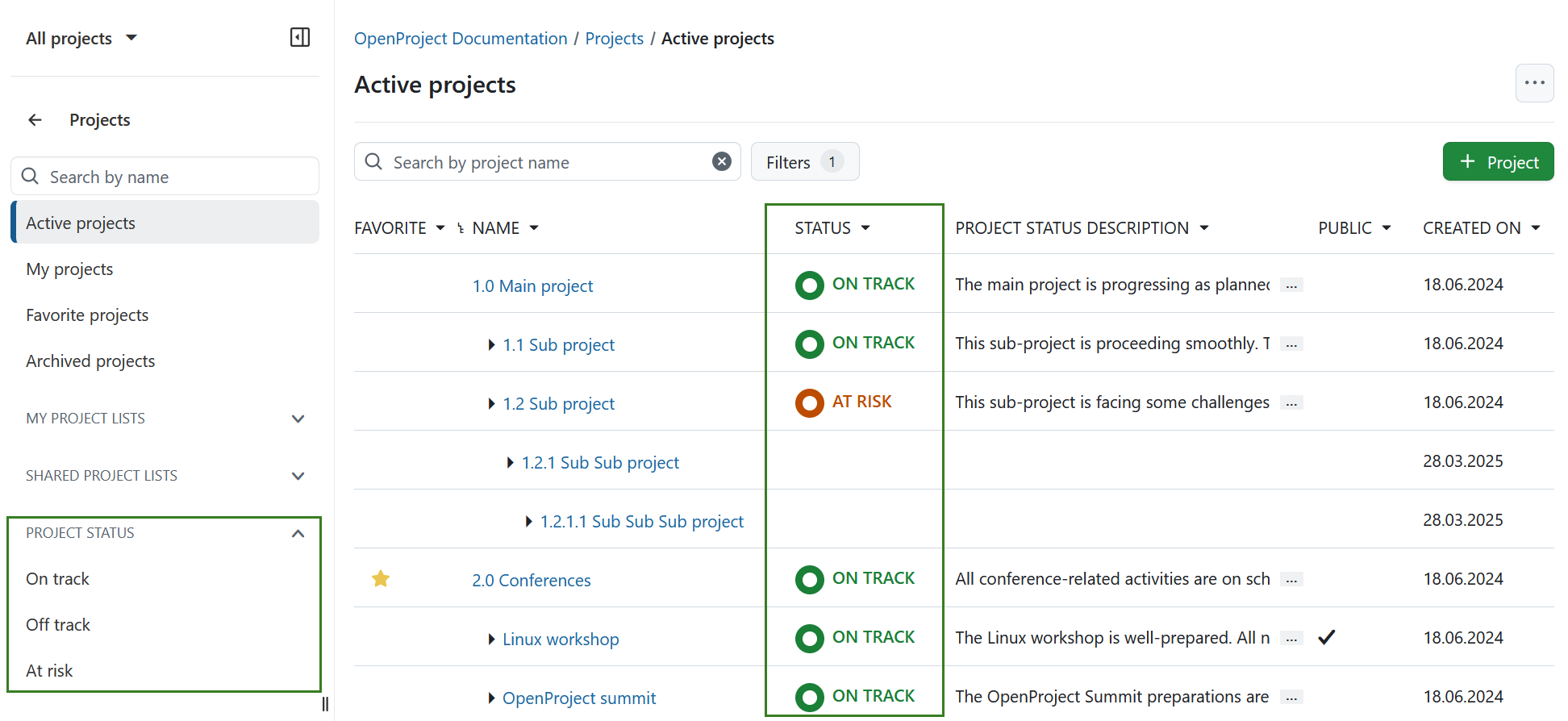The image size is (1568, 721).
Task: Click the back arrow beside Projects
Action: click(35, 120)
